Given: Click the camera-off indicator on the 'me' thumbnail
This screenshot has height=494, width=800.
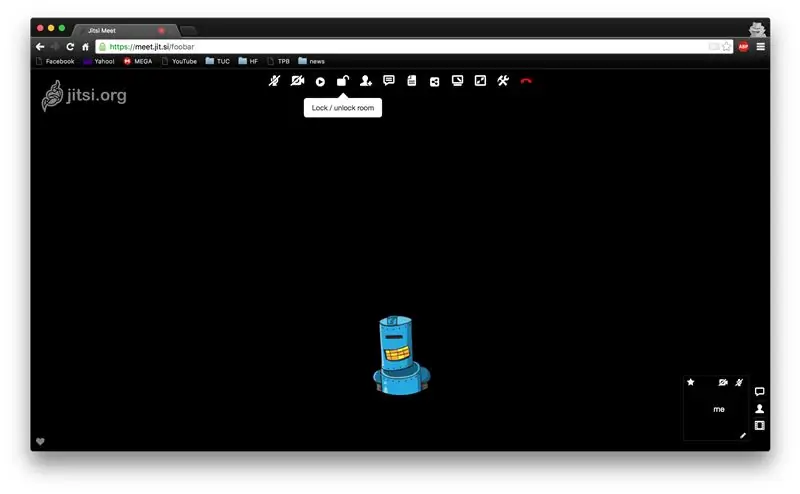Looking at the screenshot, I should point(723,382).
